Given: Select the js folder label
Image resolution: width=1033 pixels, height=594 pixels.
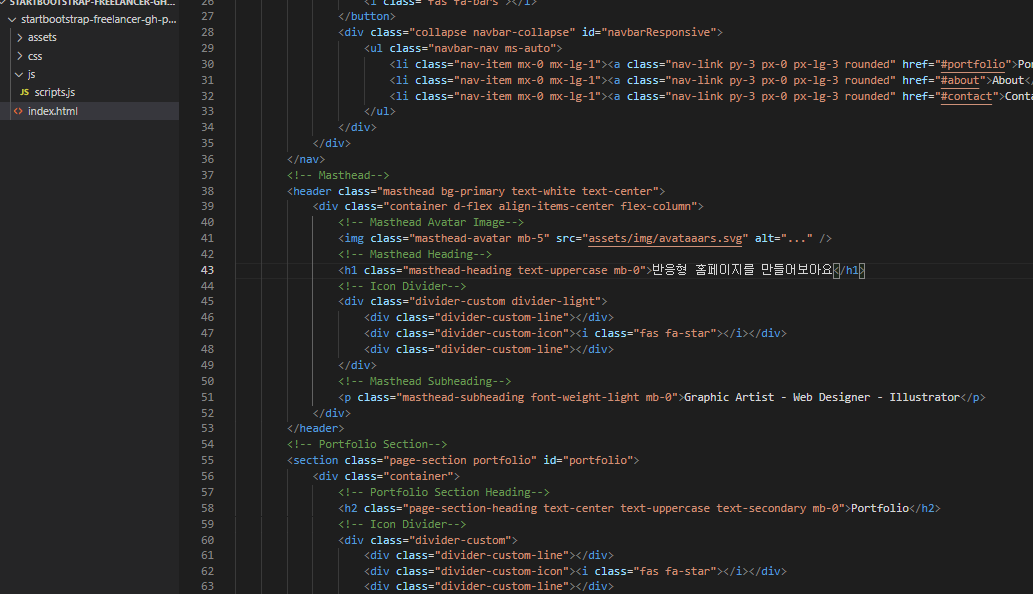Looking at the screenshot, I should click(32, 74).
